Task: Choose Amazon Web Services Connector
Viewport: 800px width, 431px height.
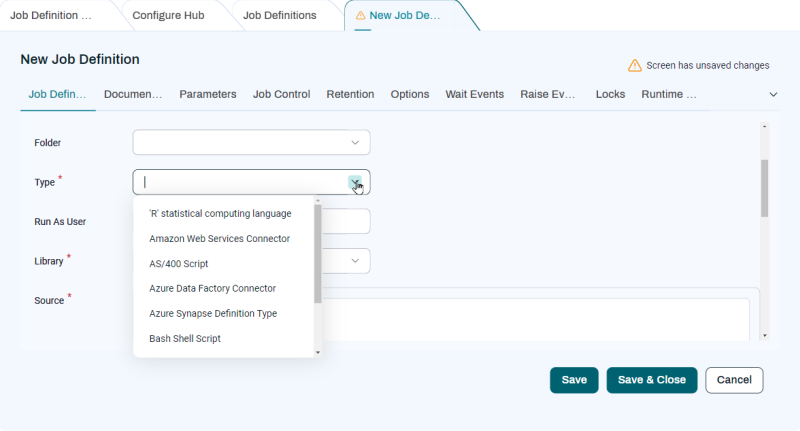Action: pyautogui.click(x=219, y=239)
